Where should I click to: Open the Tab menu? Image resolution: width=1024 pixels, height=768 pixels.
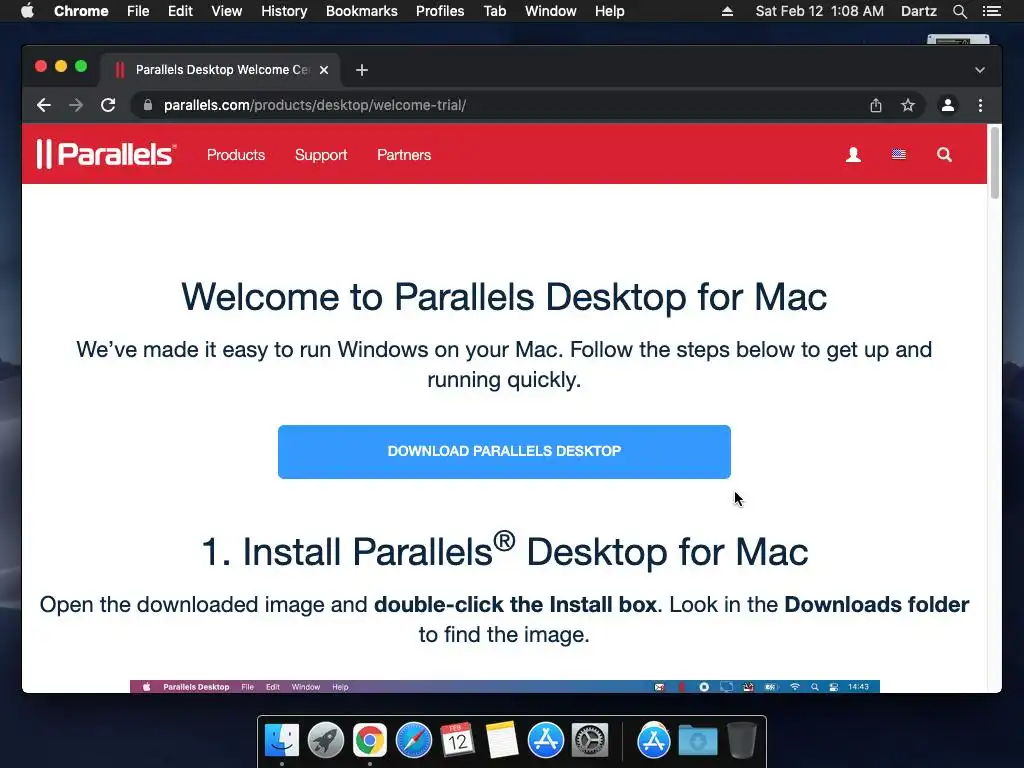494,11
